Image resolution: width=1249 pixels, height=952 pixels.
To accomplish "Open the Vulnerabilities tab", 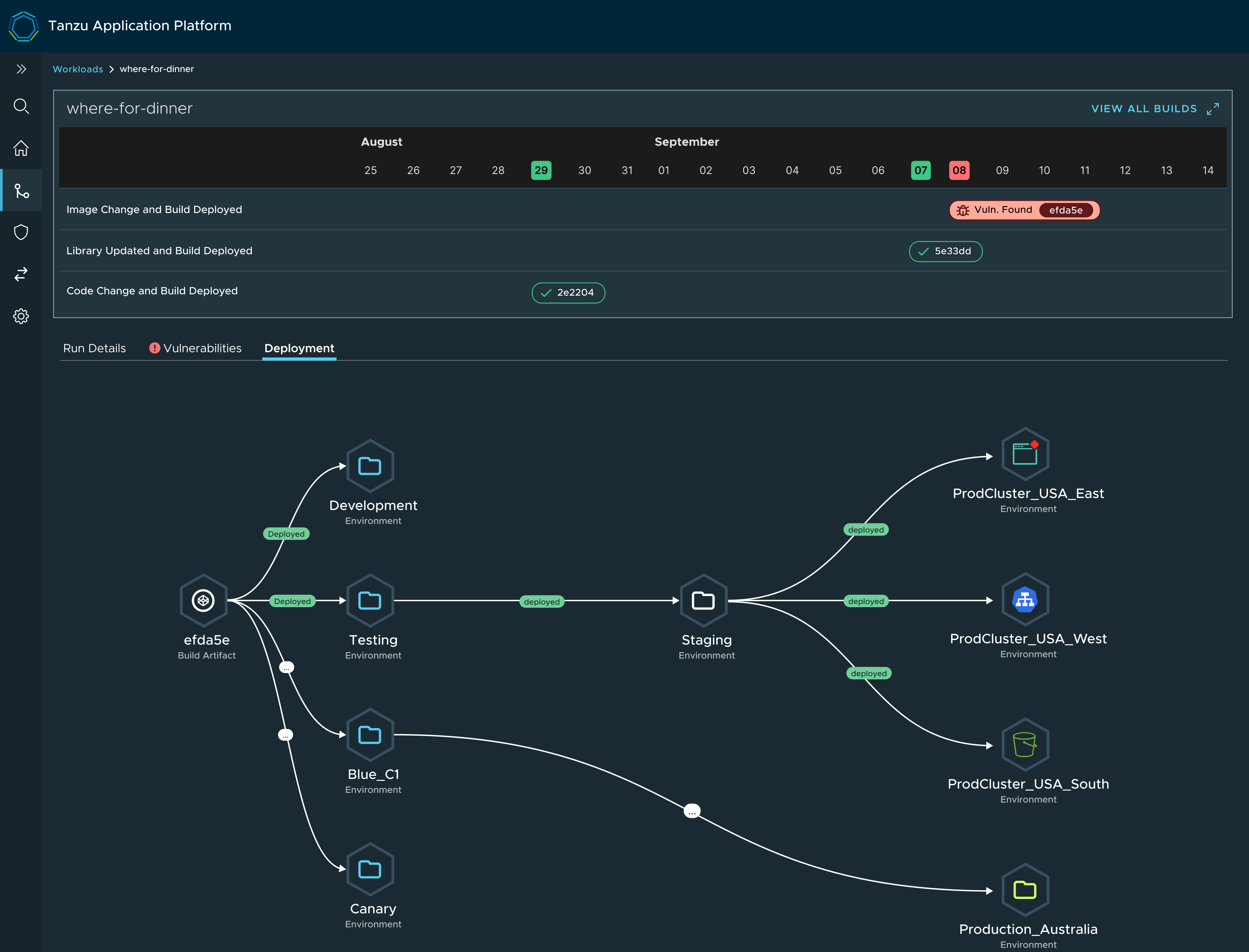I will click(x=196, y=348).
